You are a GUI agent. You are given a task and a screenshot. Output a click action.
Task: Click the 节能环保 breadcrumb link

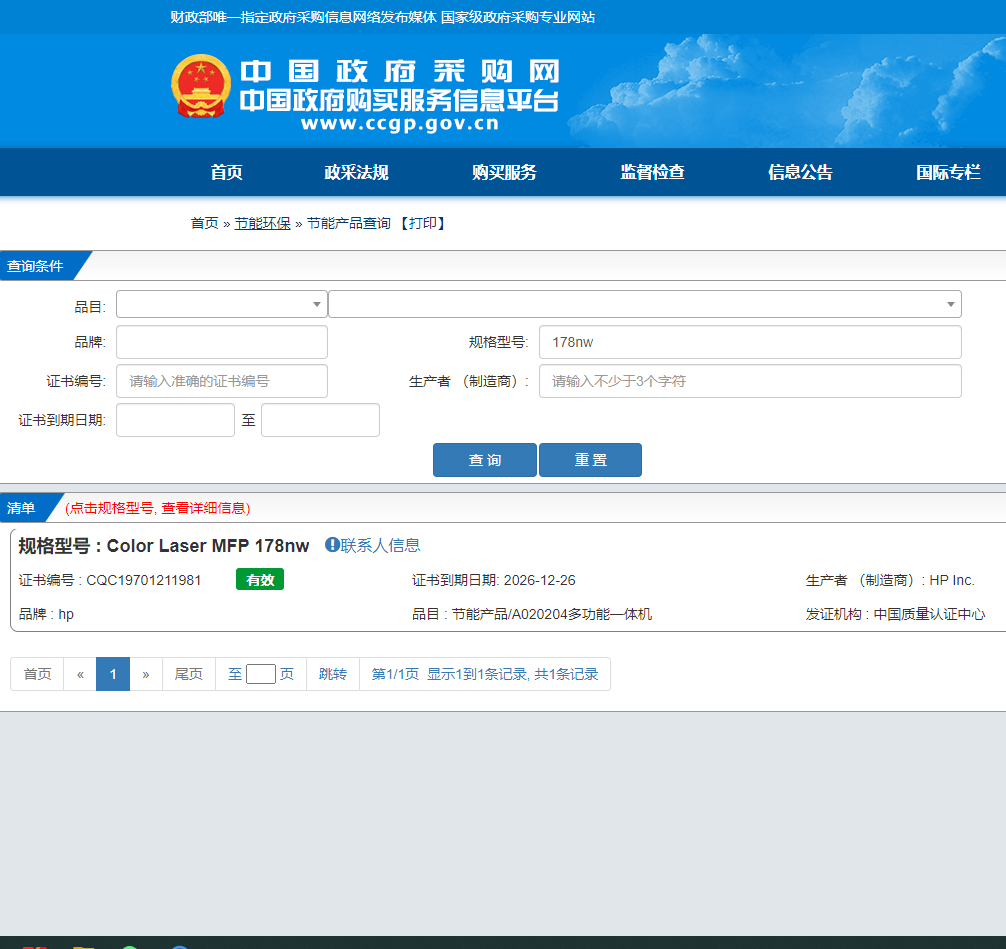coord(262,223)
